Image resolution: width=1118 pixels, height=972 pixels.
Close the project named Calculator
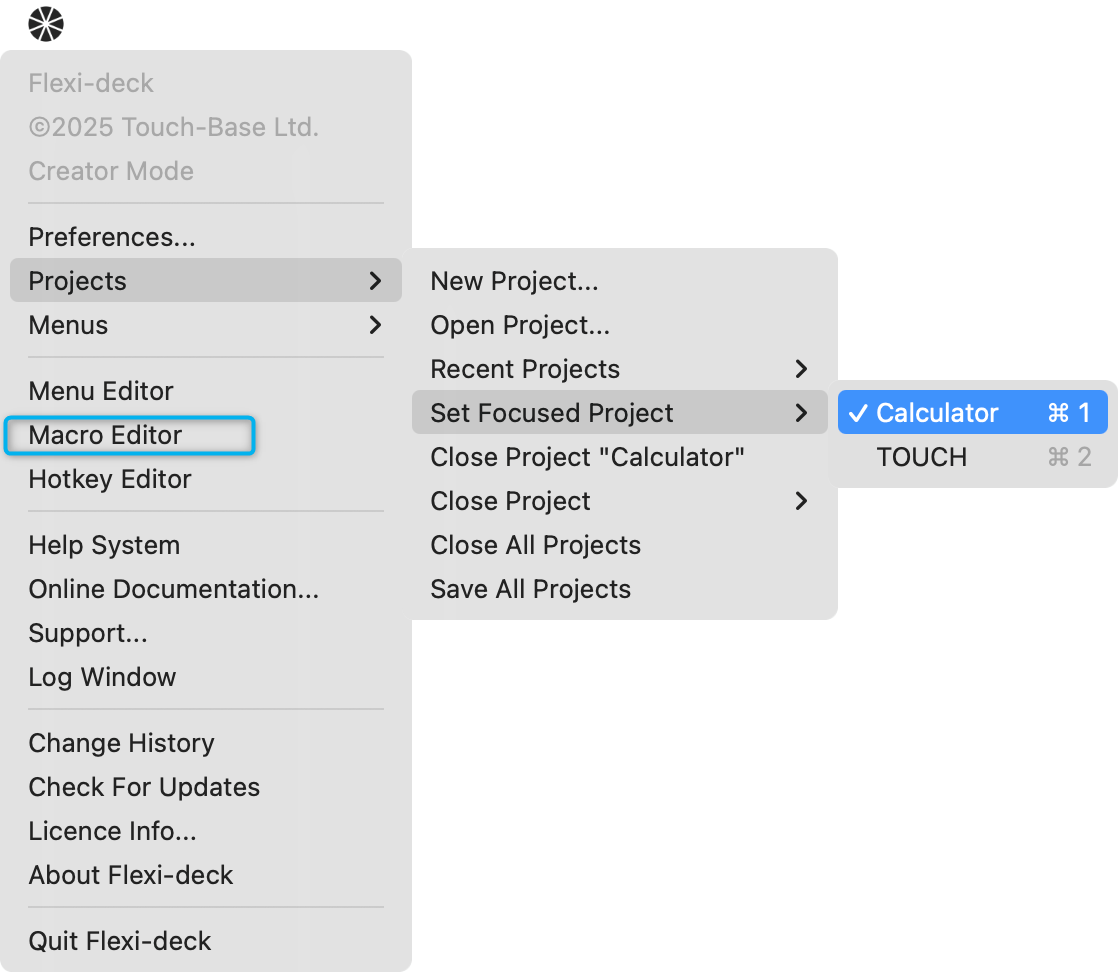click(x=588, y=457)
